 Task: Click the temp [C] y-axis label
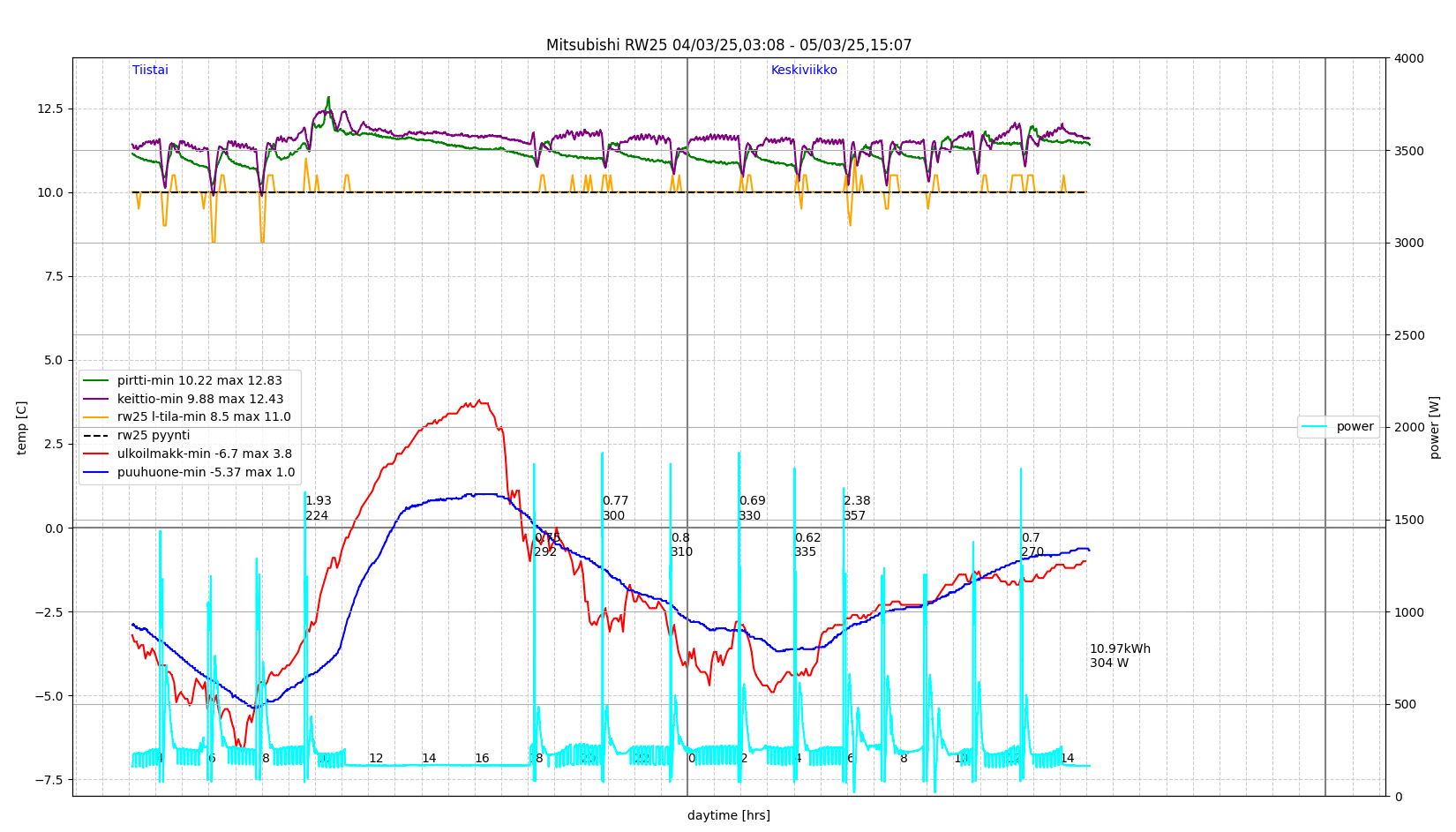[22, 427]
